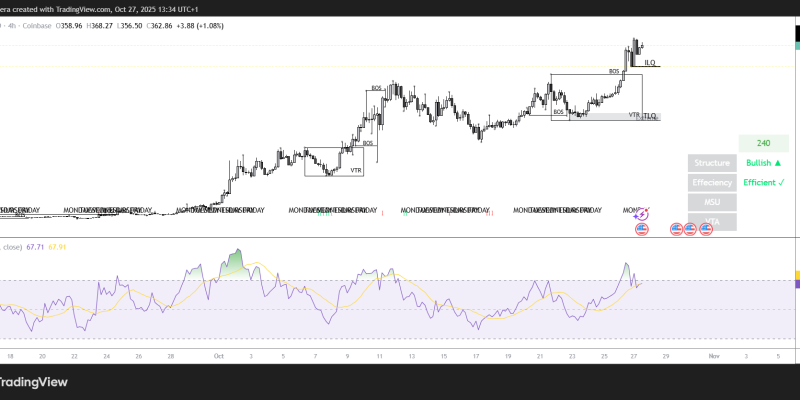
Task: Select the Effeciency row in indicator table
Action: pos(712,183)
